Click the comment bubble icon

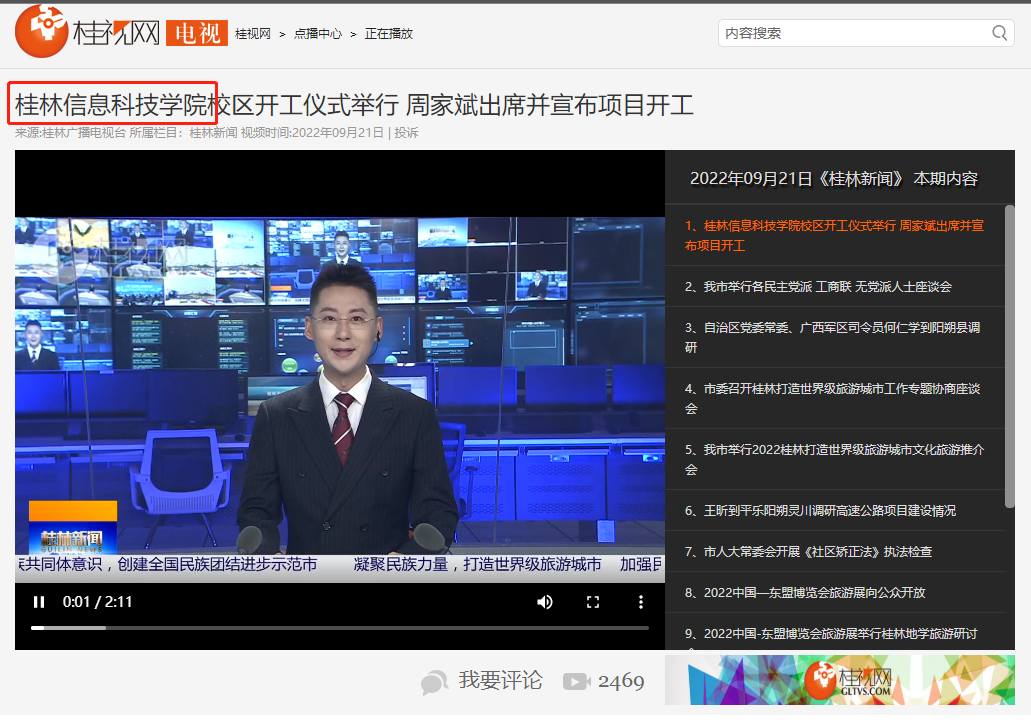434,682
